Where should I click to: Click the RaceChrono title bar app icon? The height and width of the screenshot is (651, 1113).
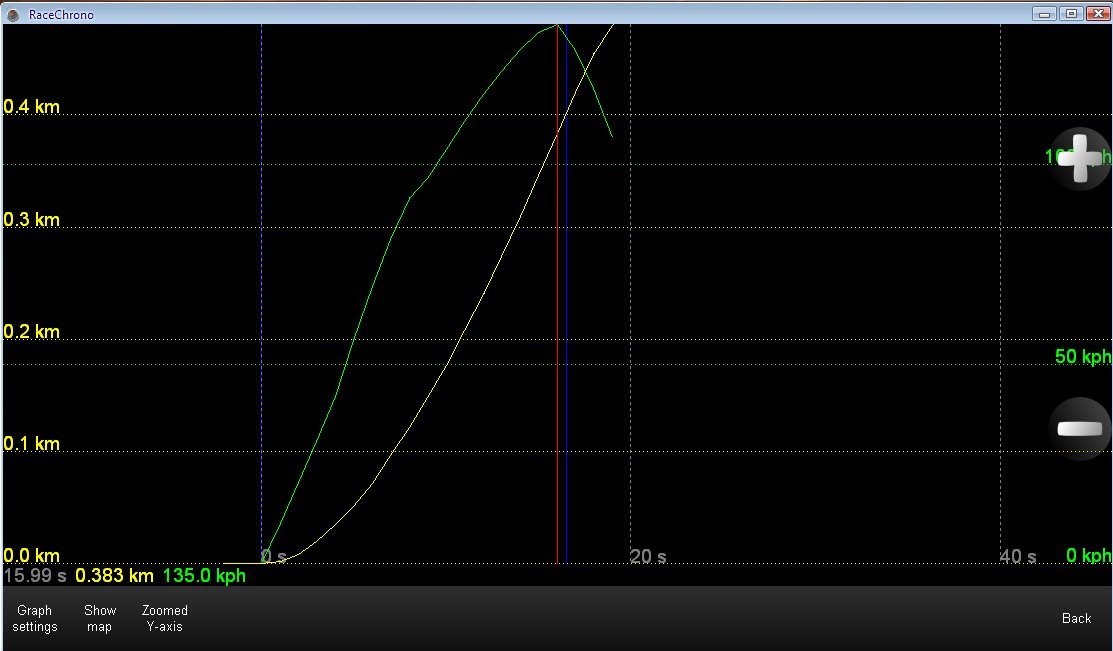14,15
